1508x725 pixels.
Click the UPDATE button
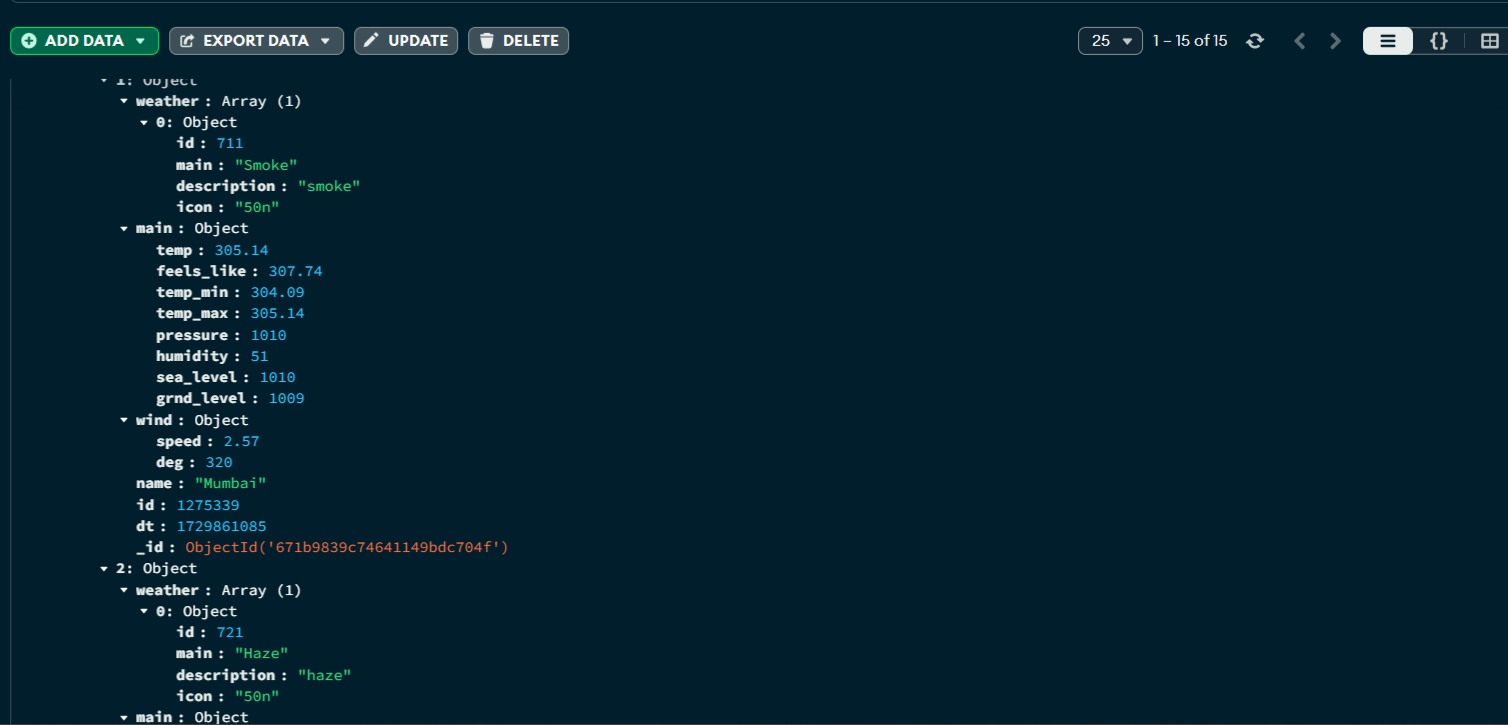(x=406, y=41)
